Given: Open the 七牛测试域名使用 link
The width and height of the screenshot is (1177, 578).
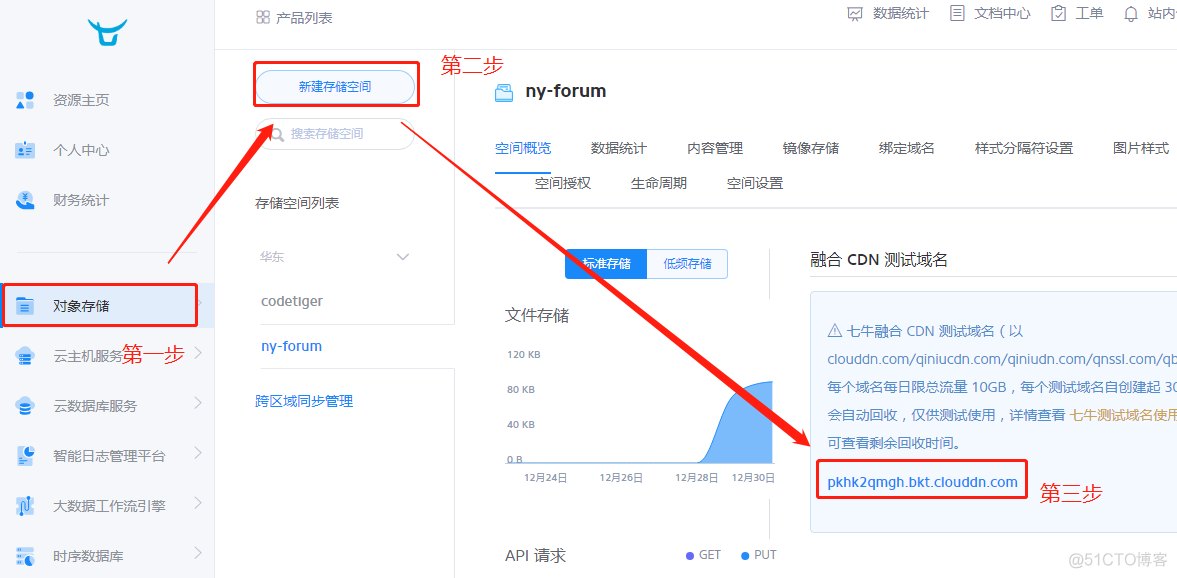Looking at the screenshot, I should point(1123,415).
